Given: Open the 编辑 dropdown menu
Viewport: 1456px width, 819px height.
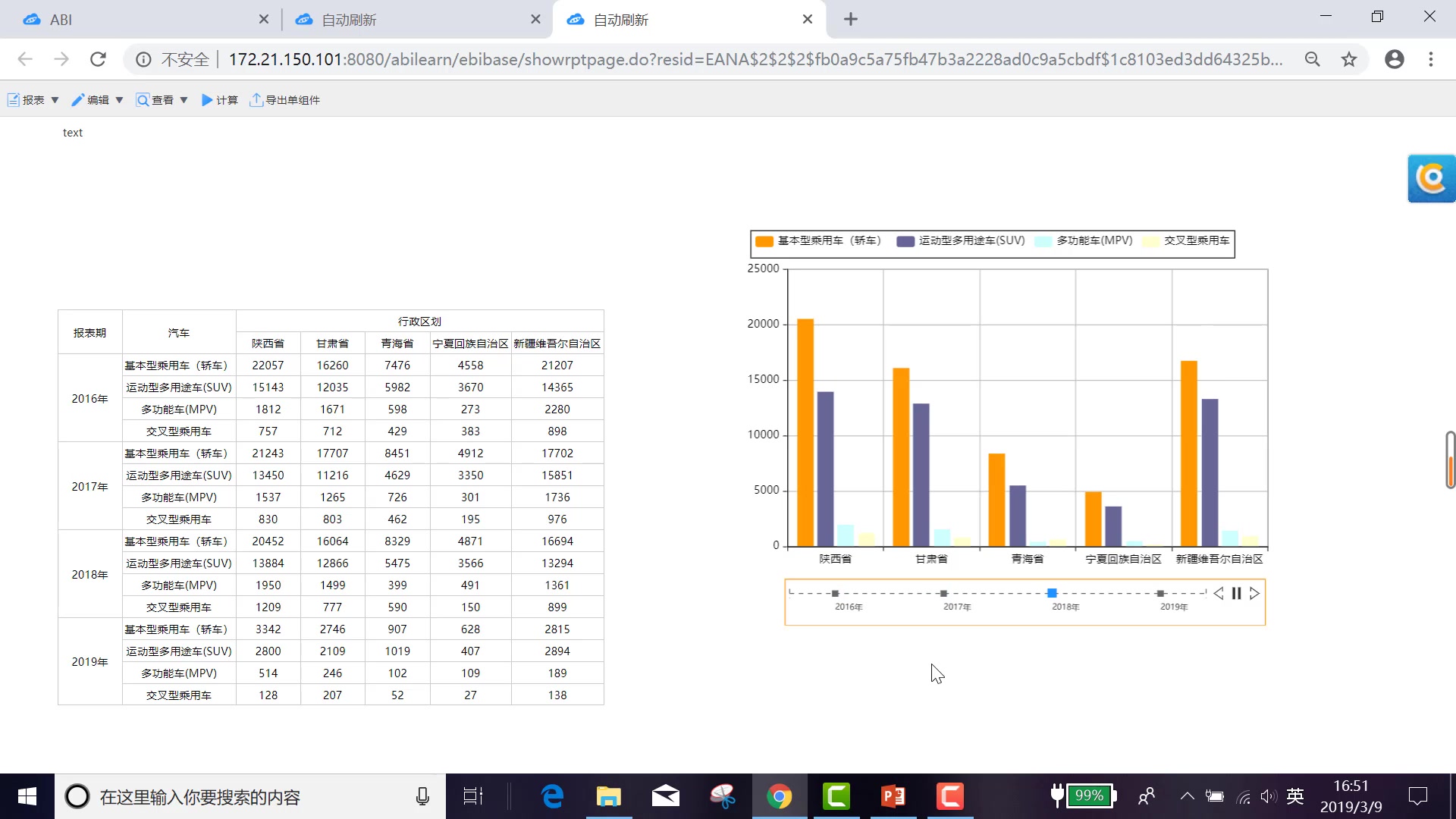Looking at the screenshot, I should pyautogui.click(x=97, y=100).
